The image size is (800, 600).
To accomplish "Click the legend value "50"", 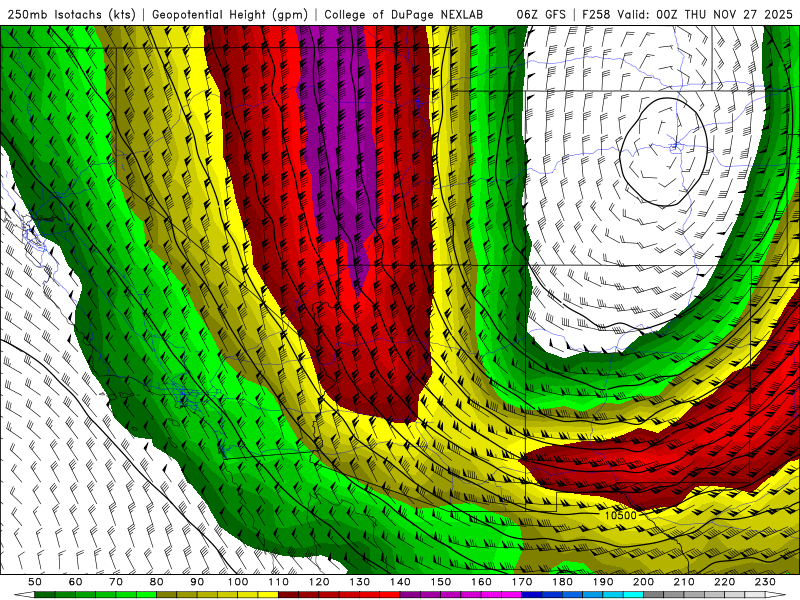I will pos(35,582).
